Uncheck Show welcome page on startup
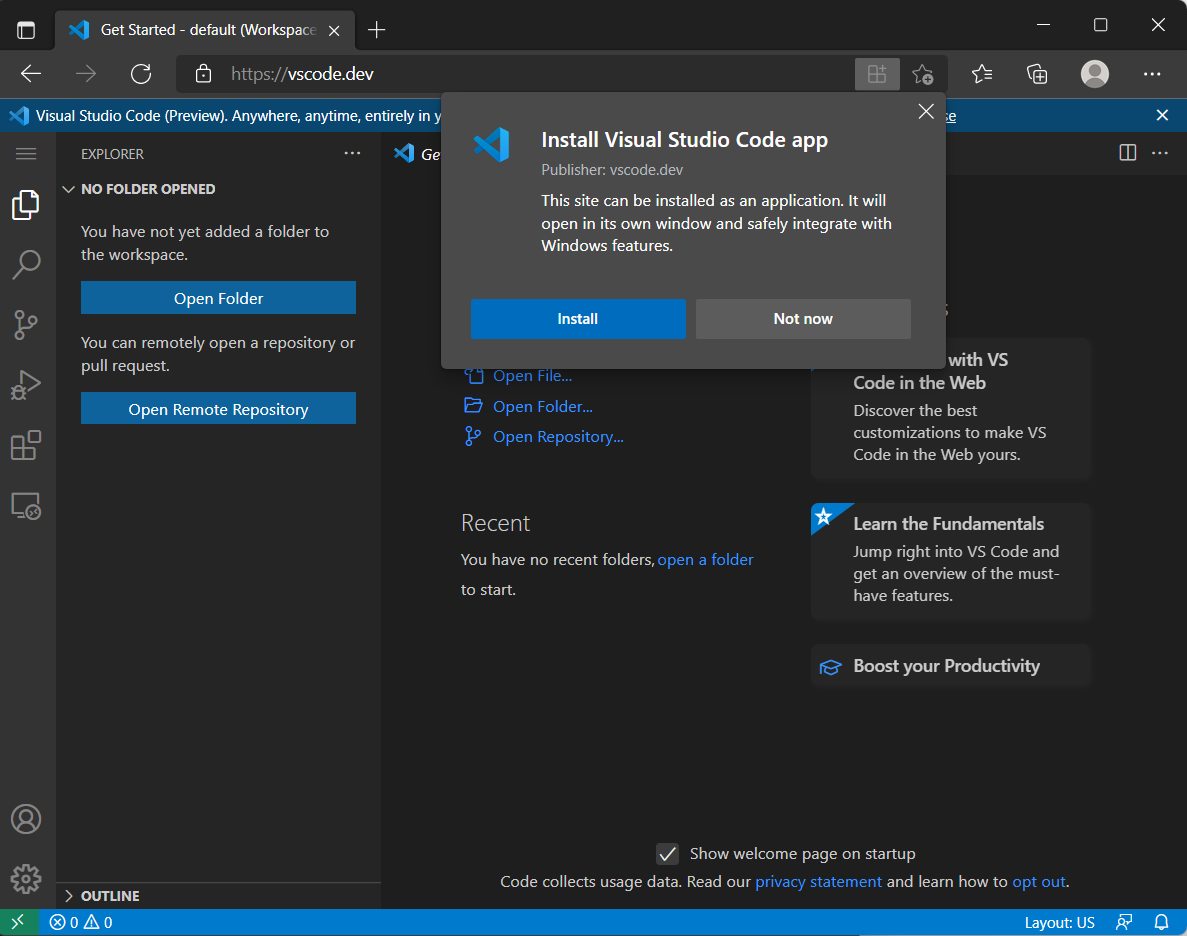Viewport: 1187px width, 936px height. pyautogui.click(x=667, y=853)
